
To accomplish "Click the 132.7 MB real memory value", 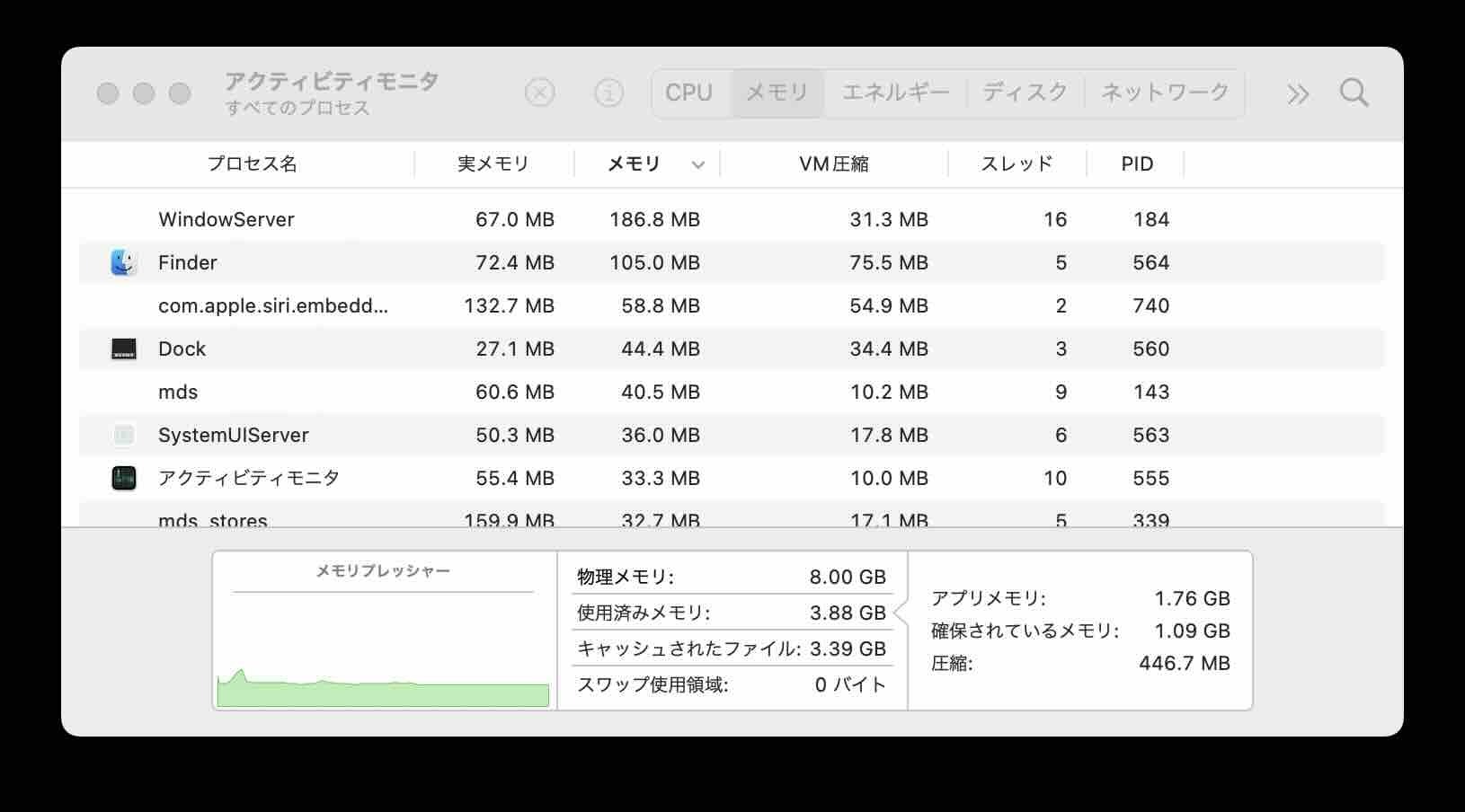I will point(509,305).
